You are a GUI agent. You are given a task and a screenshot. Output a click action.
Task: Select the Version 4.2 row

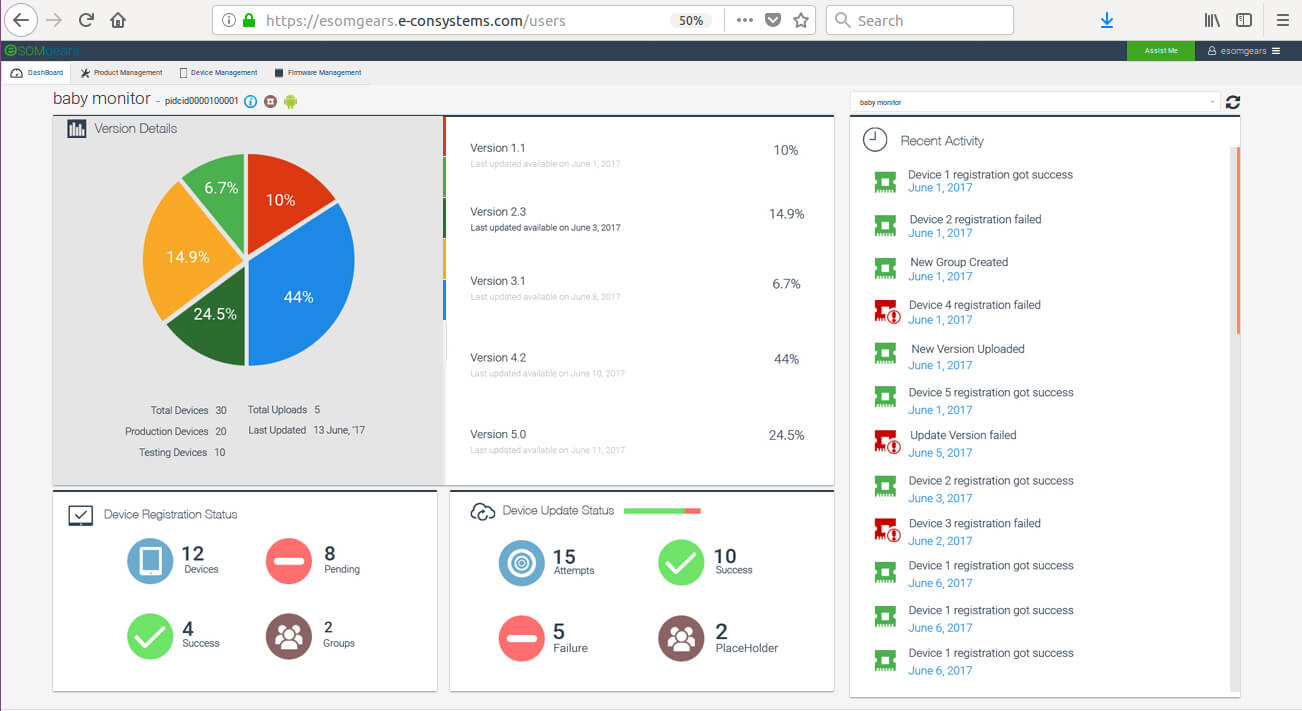(x=638, y=364)
